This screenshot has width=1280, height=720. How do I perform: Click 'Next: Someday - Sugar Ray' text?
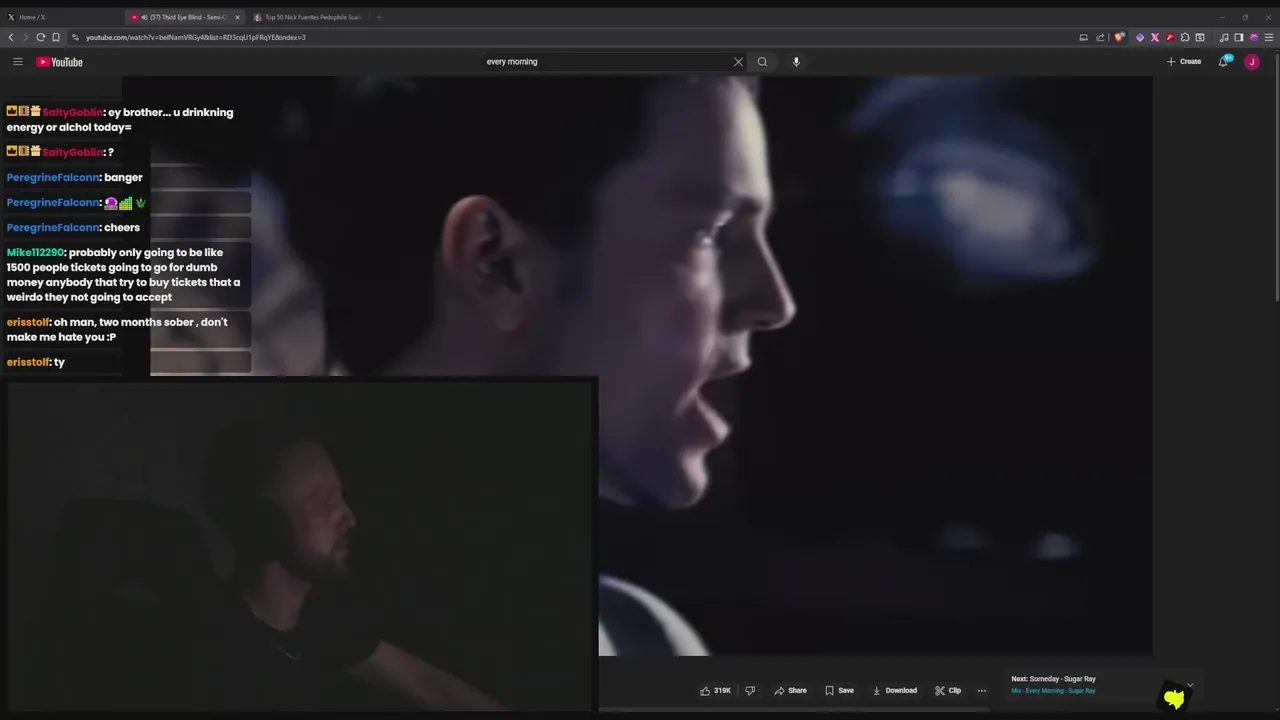point(1053,679)
